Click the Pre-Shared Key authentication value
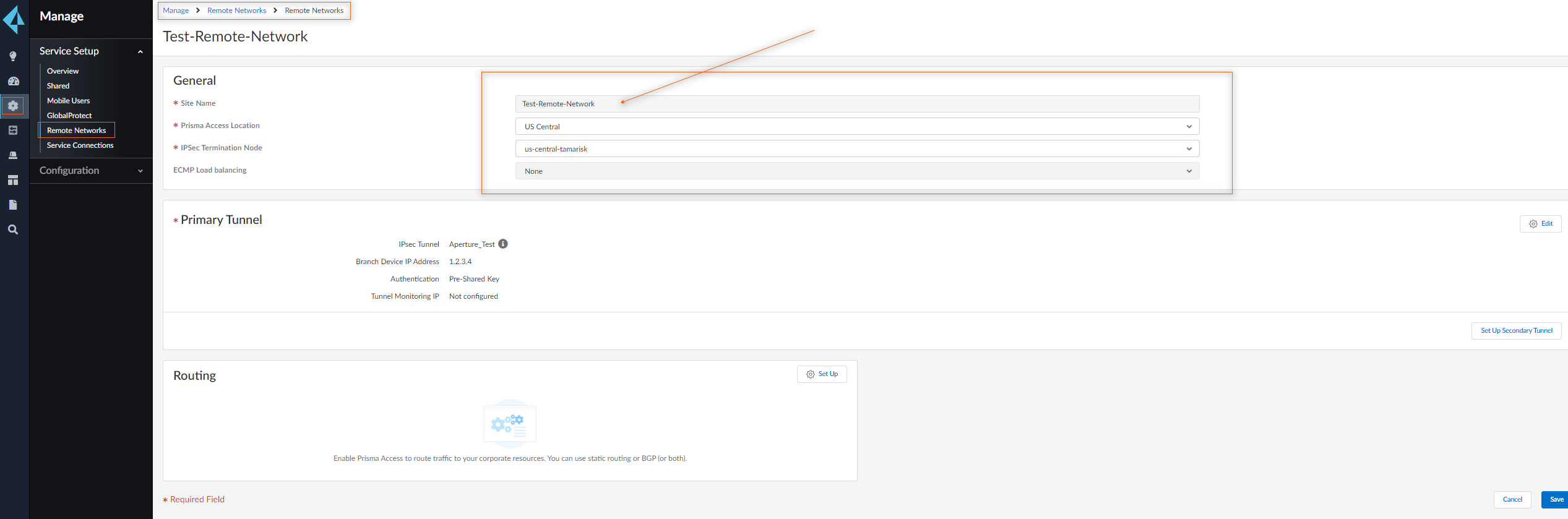The height and width of the screenshot is (519, 1568). pos(474,279)
